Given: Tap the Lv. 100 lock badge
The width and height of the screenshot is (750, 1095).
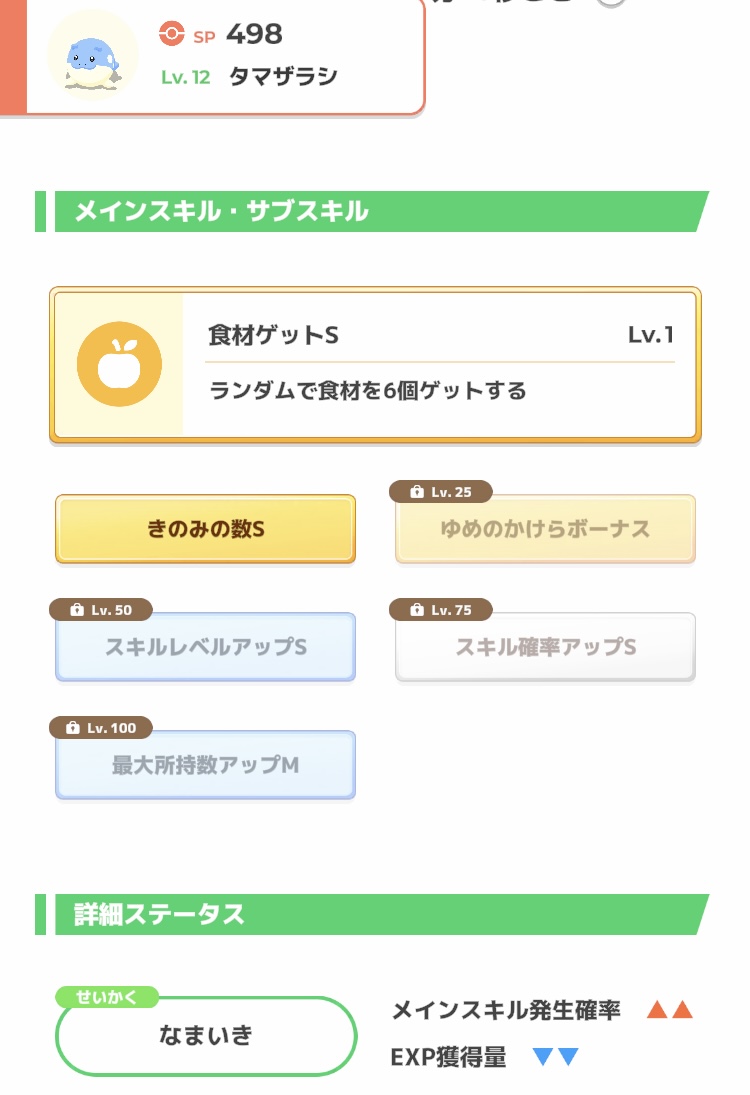Looking at the screenshot, I should (101, 728).
